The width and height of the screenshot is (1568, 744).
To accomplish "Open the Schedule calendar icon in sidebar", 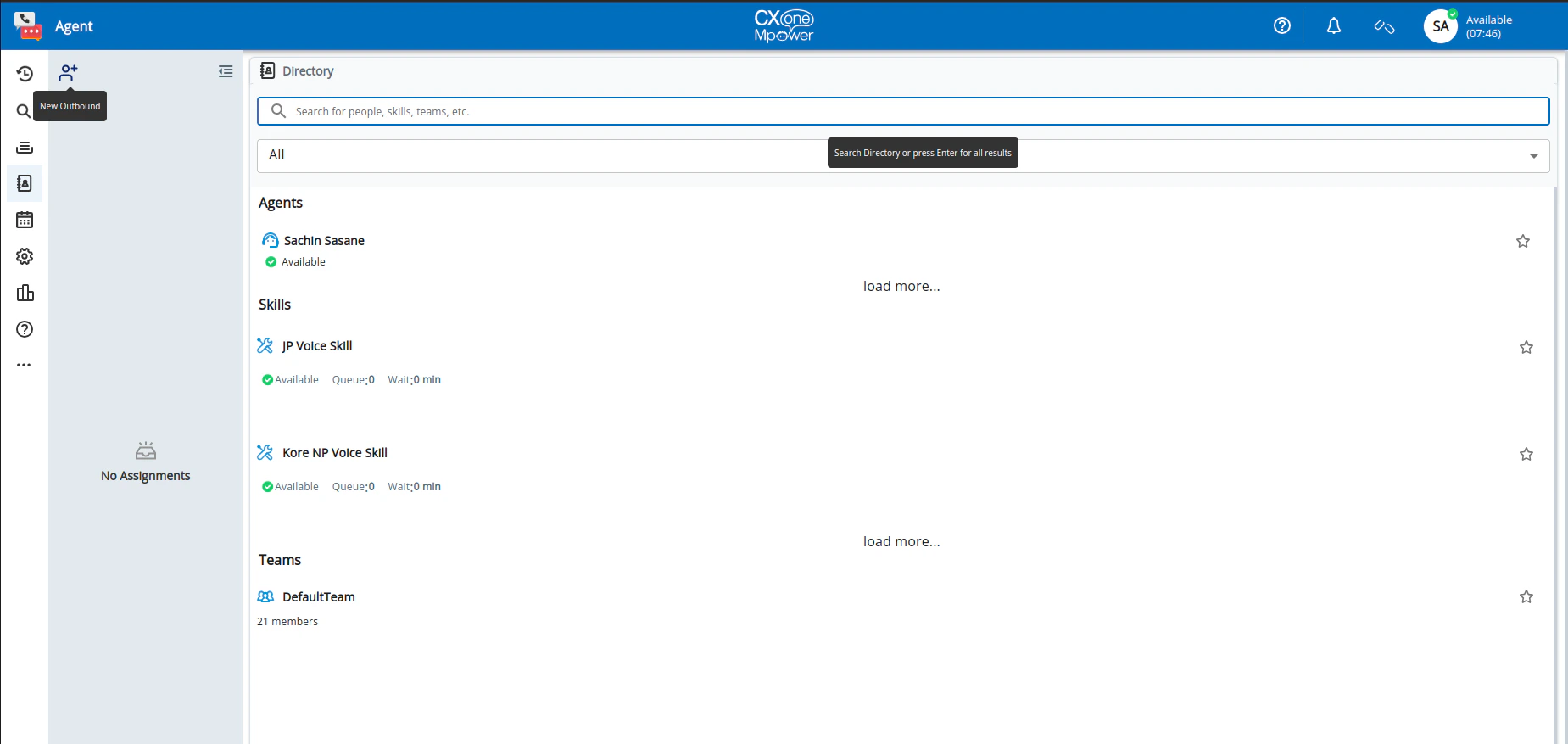I will (x=25, y=220).
